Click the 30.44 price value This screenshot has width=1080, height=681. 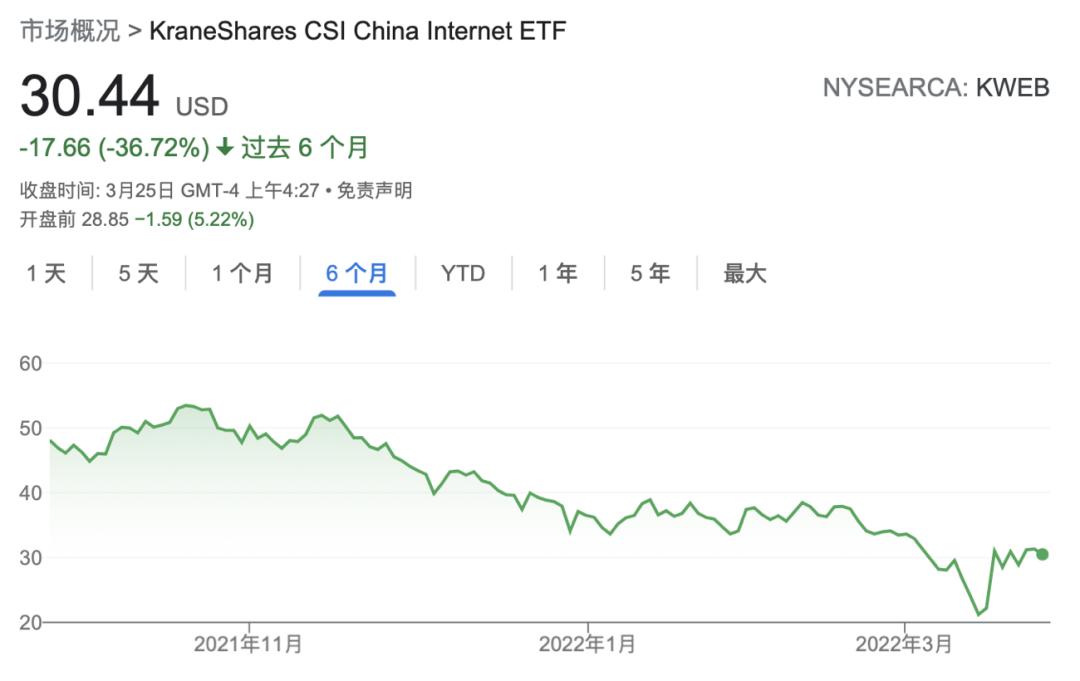(x=90, y=97)
